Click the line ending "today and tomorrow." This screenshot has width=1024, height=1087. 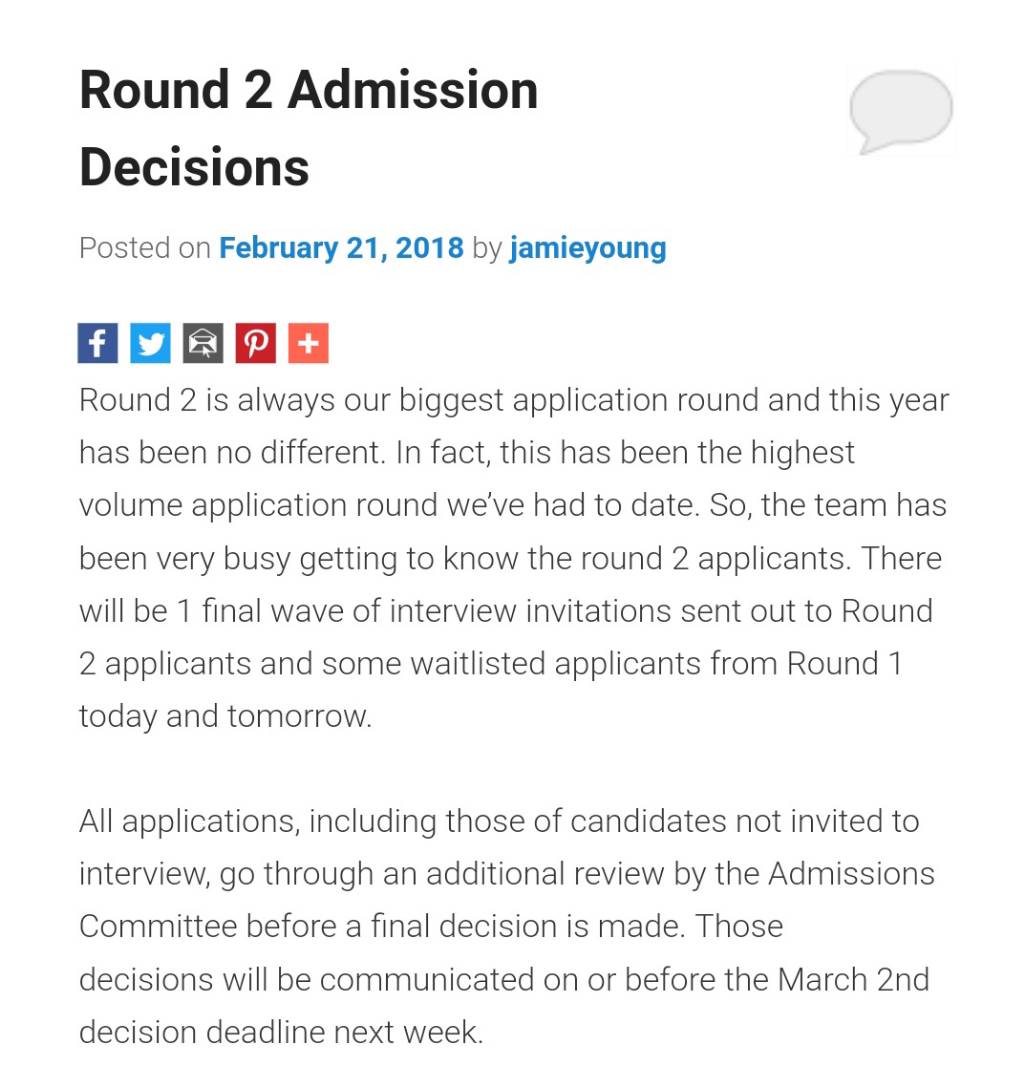click(225, 716)
